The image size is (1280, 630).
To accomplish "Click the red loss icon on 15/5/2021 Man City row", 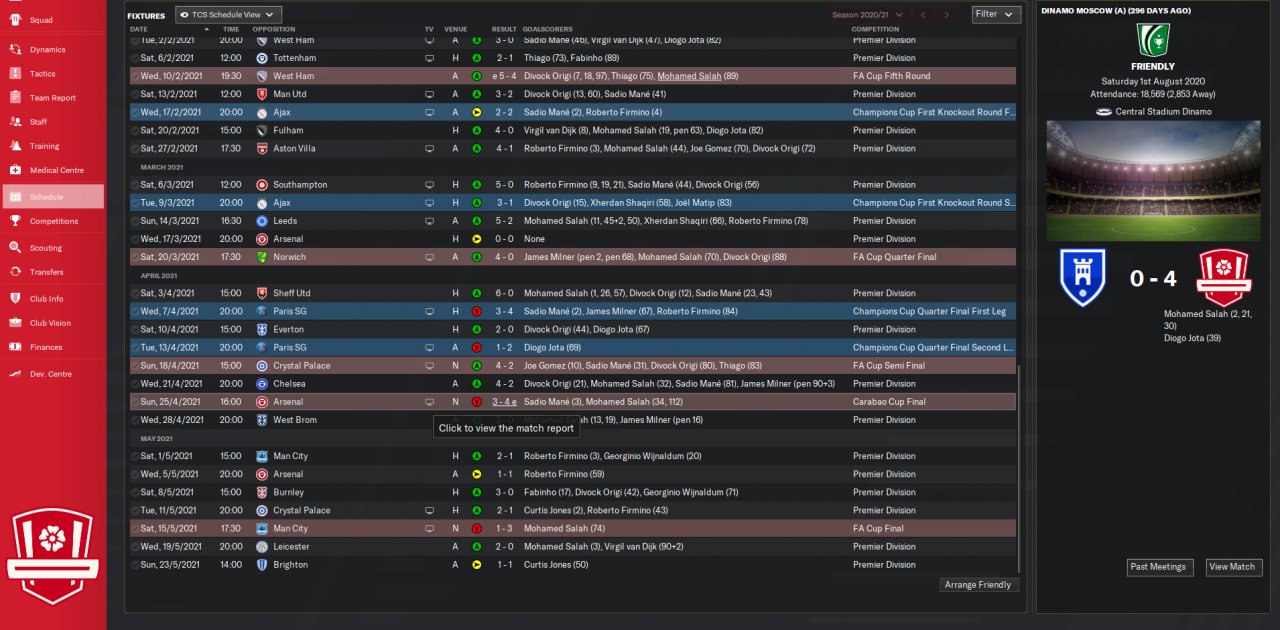I will click(x=477, y=528).
